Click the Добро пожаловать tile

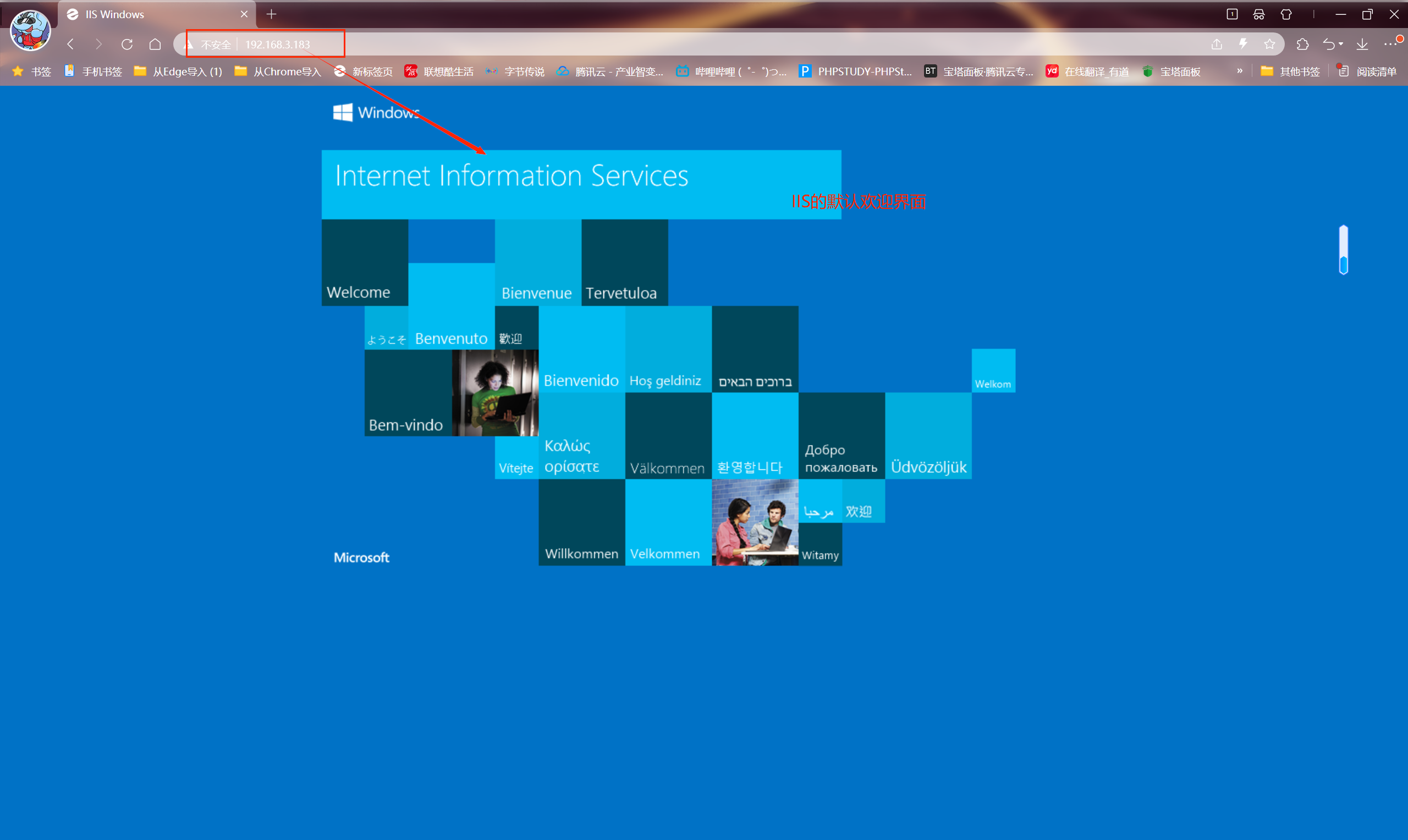(842, 436)
